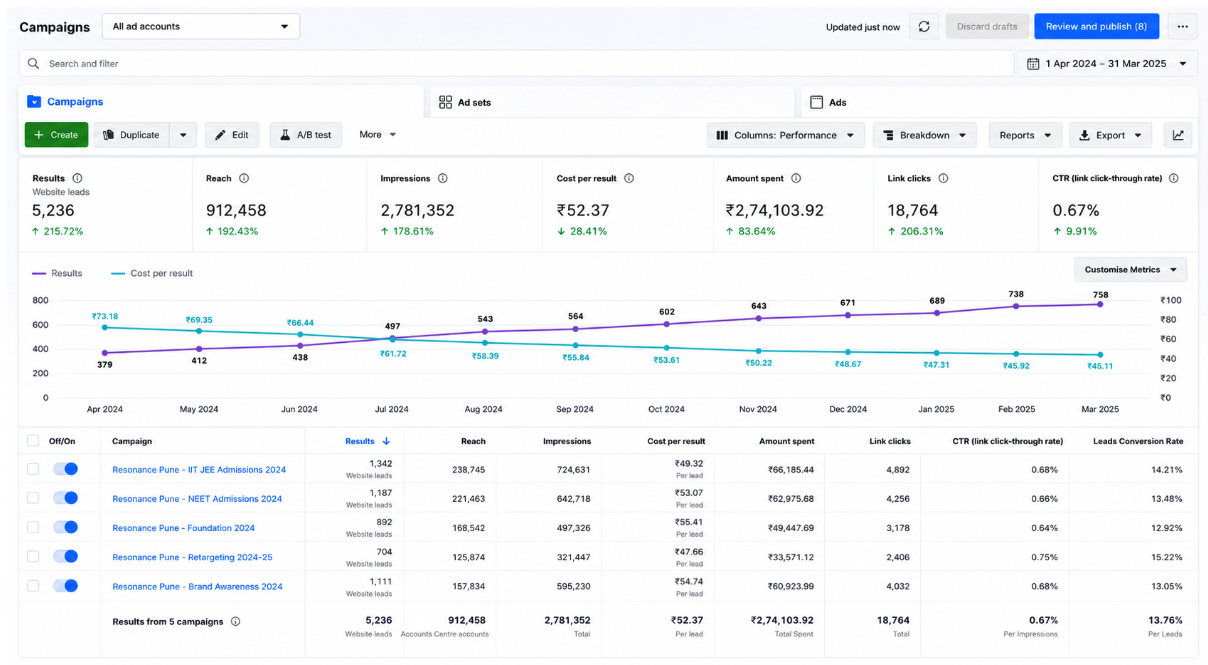The width and height of the screenshot is (1208, 665).
Task: Switch to the Ad sets tab
Action: coord(612,102)
